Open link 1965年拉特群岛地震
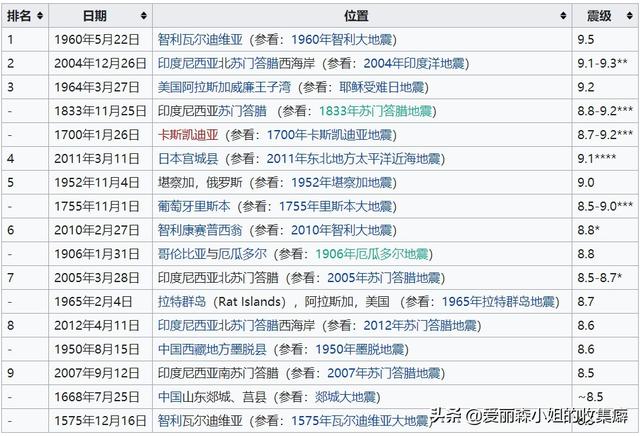Screen dimensions: 640x436 [498, 301]
